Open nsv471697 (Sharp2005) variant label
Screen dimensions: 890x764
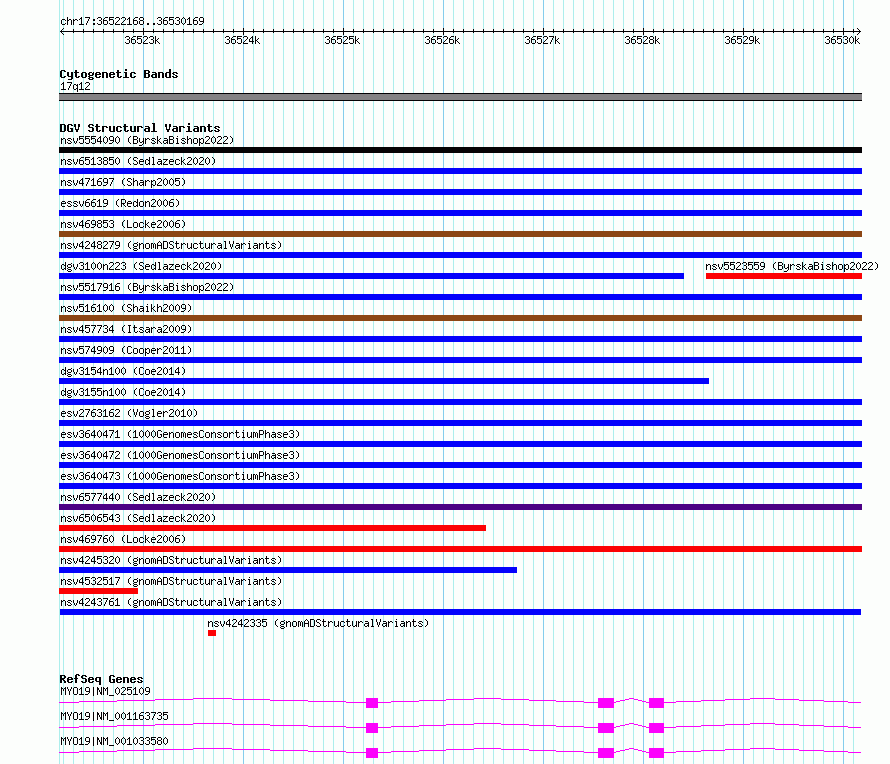coord(123,182)
